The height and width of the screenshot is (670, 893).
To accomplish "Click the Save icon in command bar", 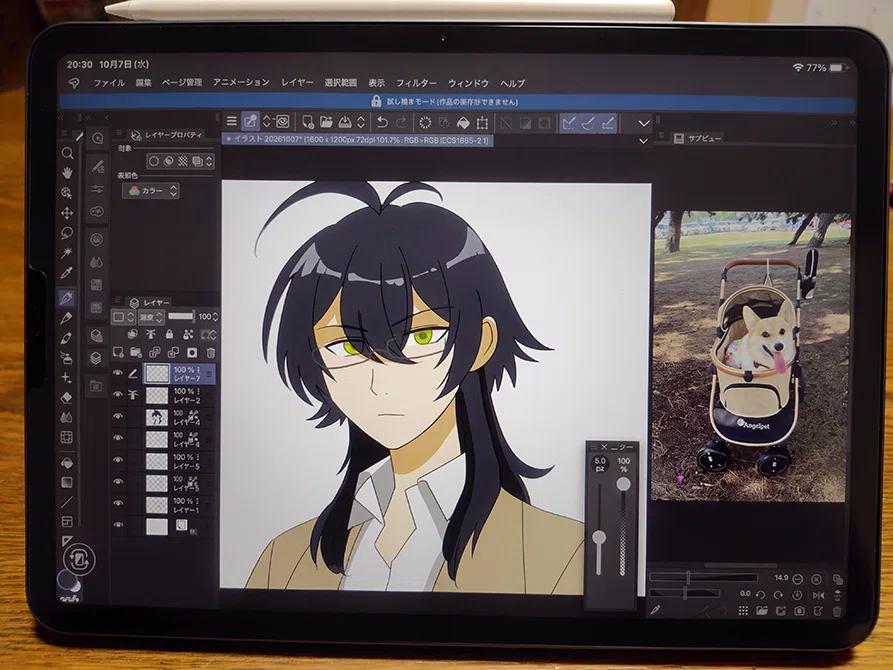I will [x=345, y=122].
